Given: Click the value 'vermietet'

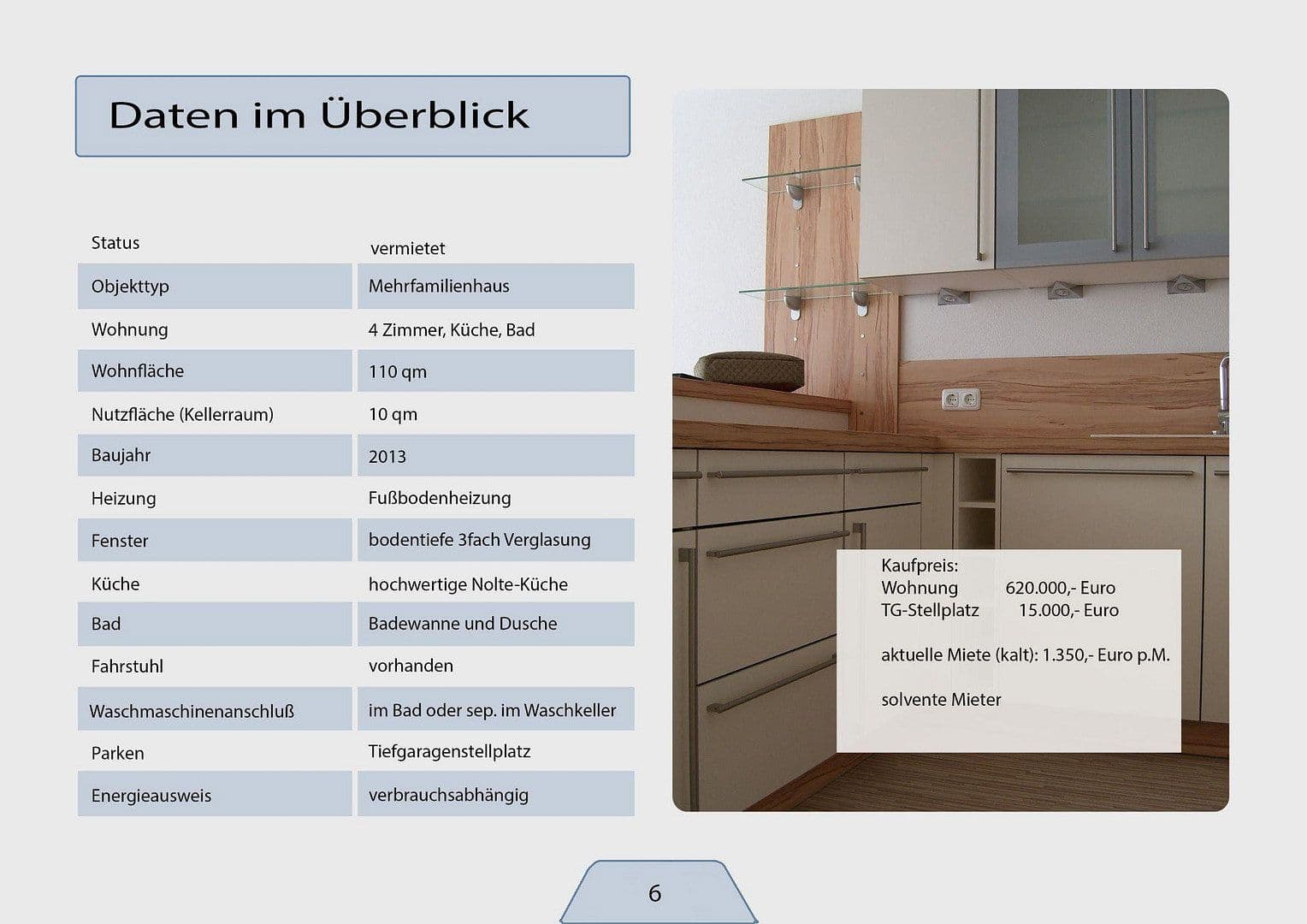Looking at the screenshot, I should tap(407, 249).
